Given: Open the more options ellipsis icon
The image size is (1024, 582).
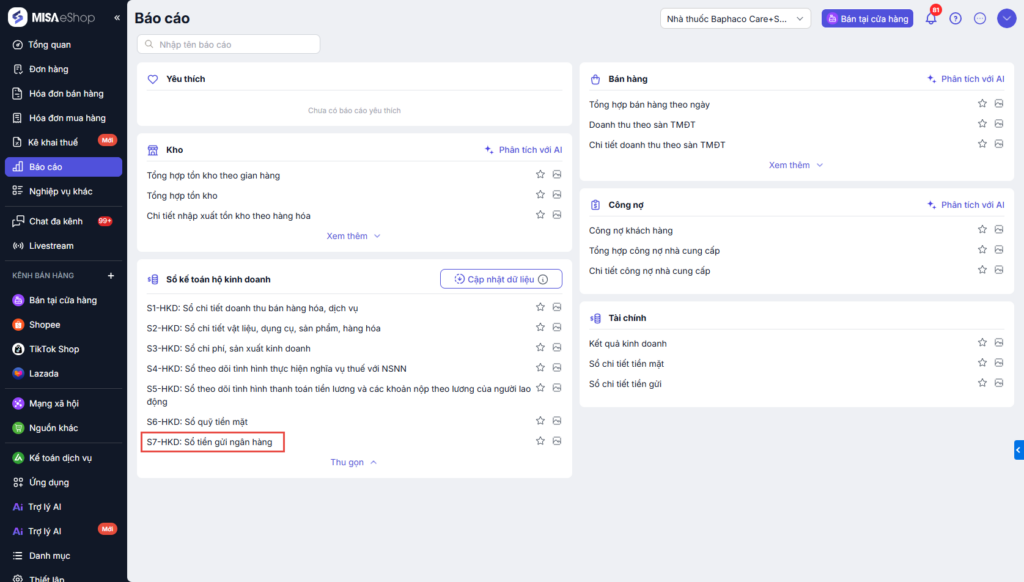Looking at the screenshot, I should (980, 18).
